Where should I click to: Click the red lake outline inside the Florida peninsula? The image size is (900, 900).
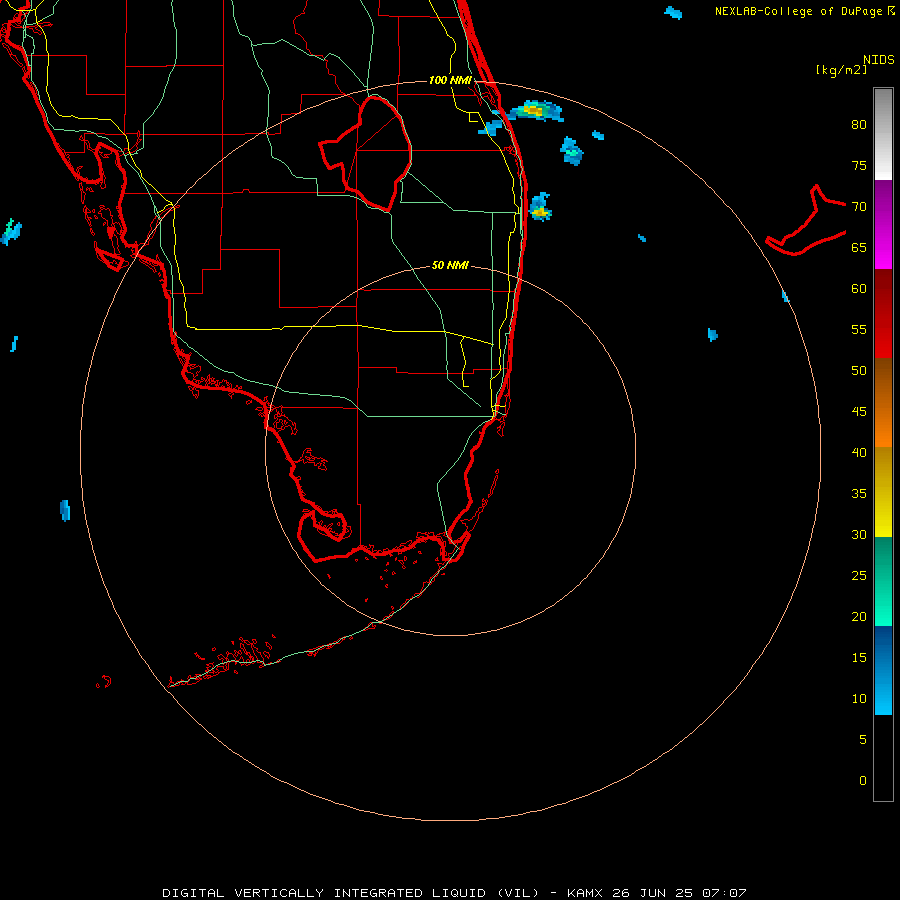tap(366, 153)
